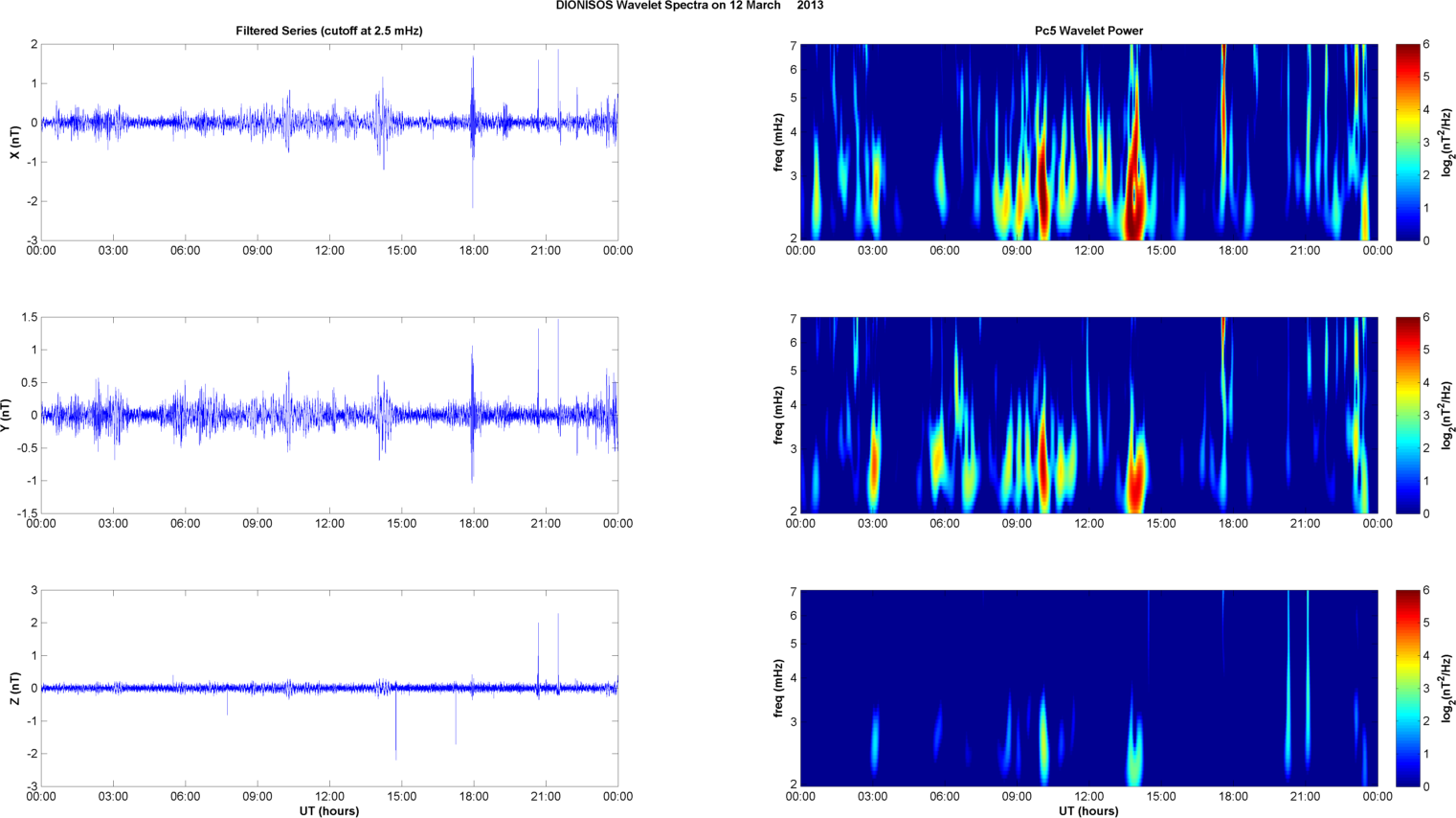Click log2(nT²/Hz) label beside middle colorbar
The image size is (1456, 818).
(x=1447, y=415)
